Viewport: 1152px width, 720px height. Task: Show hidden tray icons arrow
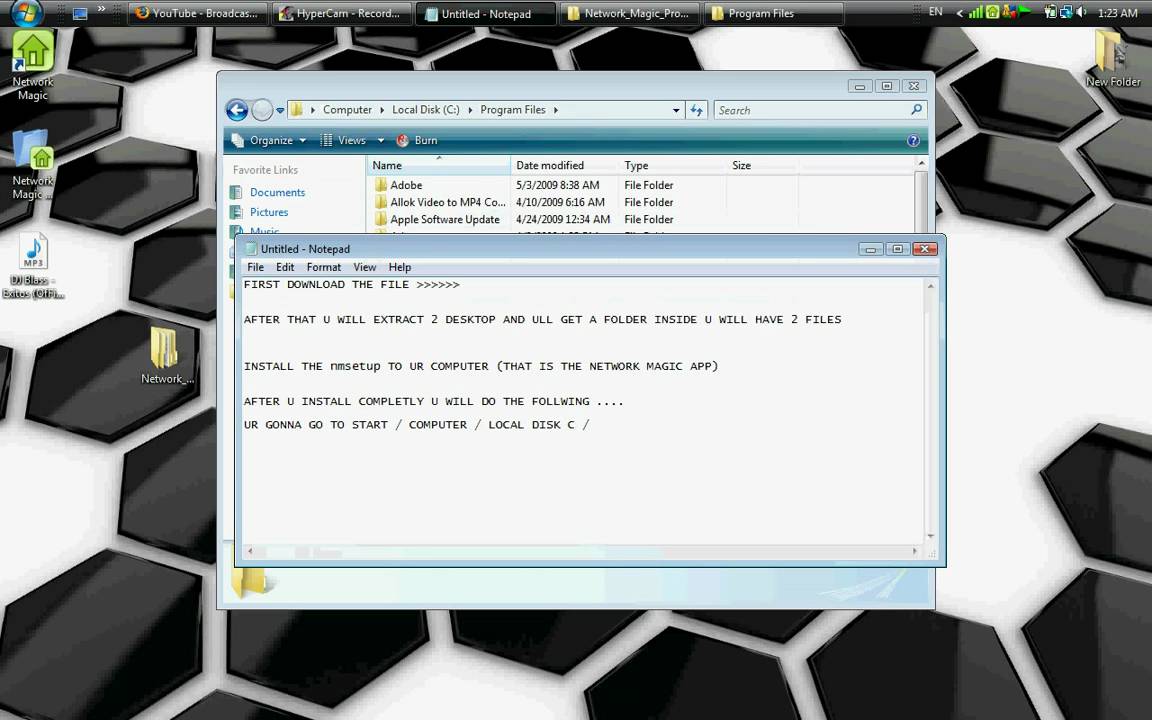click(959, 12)
